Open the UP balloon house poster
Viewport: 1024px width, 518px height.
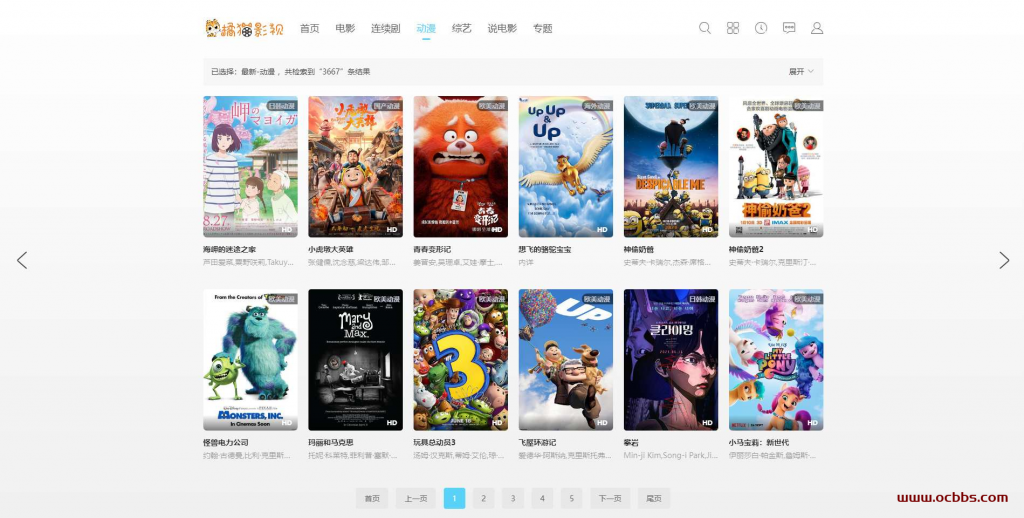click(x=566, y=360)
